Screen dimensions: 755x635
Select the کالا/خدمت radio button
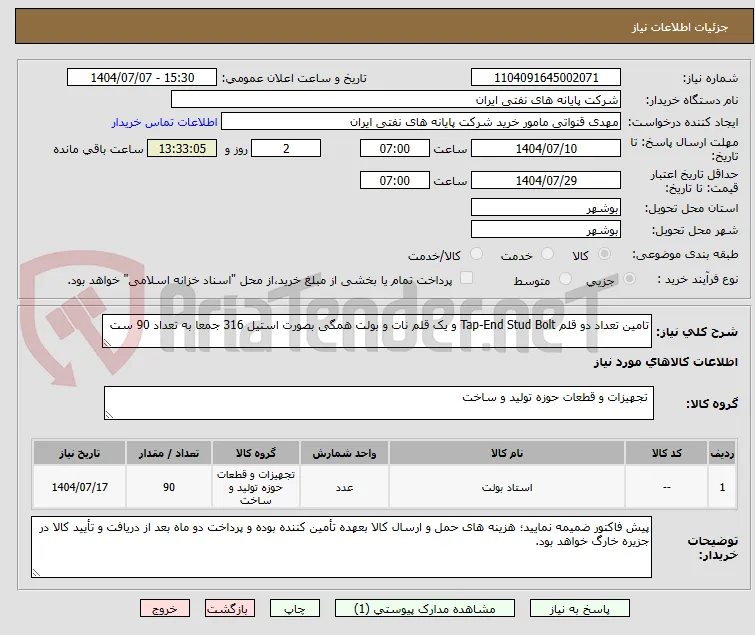tap(476, 254)
